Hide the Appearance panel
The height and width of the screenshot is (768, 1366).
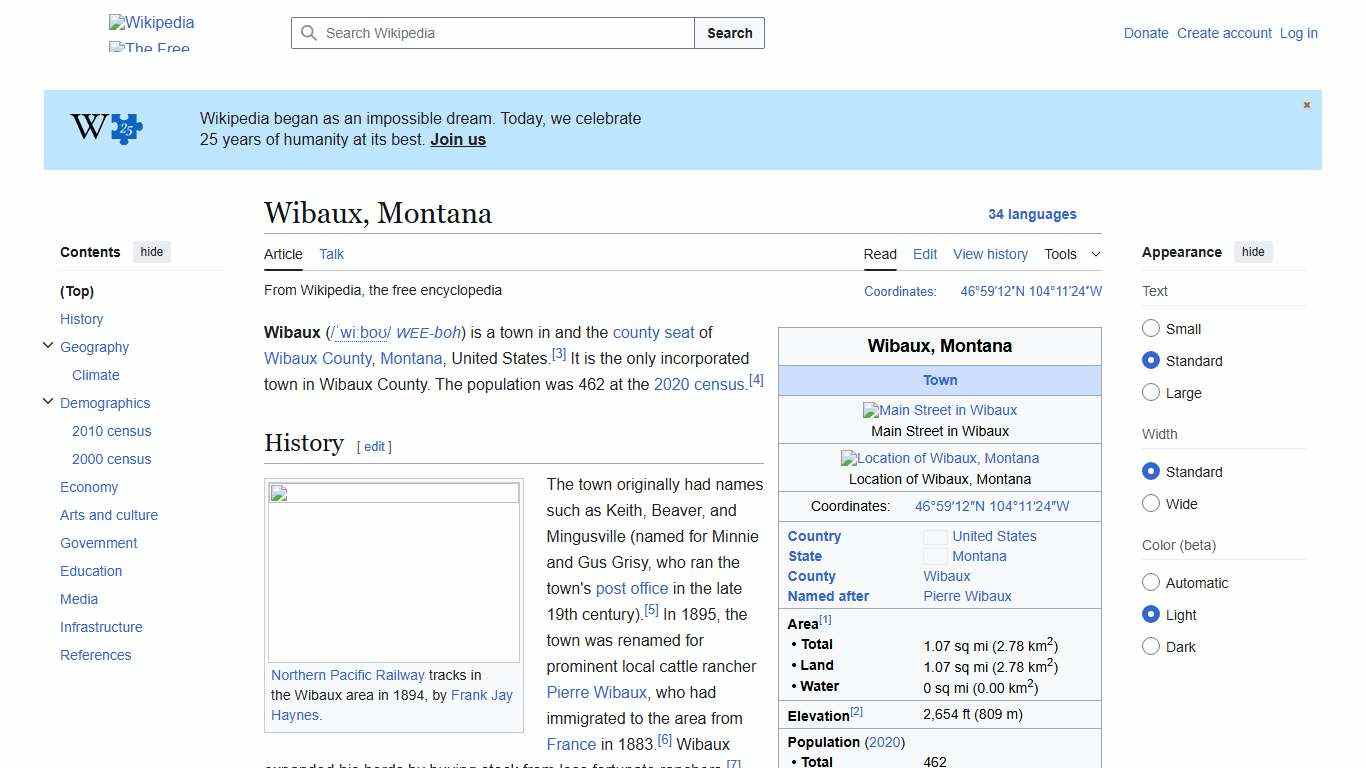click(1253, 252)
